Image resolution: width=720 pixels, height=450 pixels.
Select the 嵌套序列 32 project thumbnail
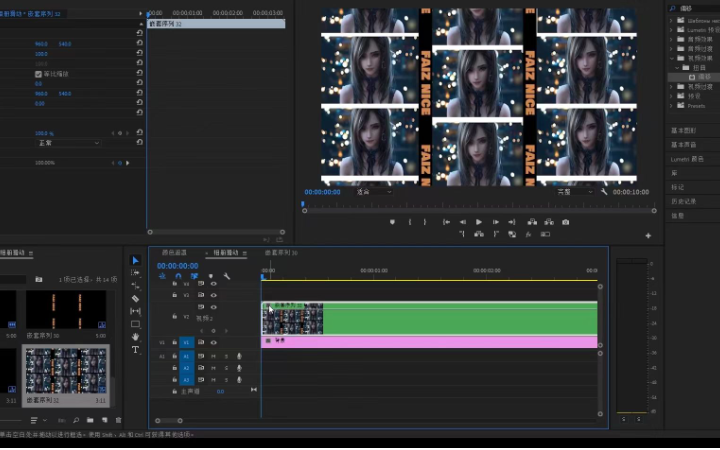66,371
